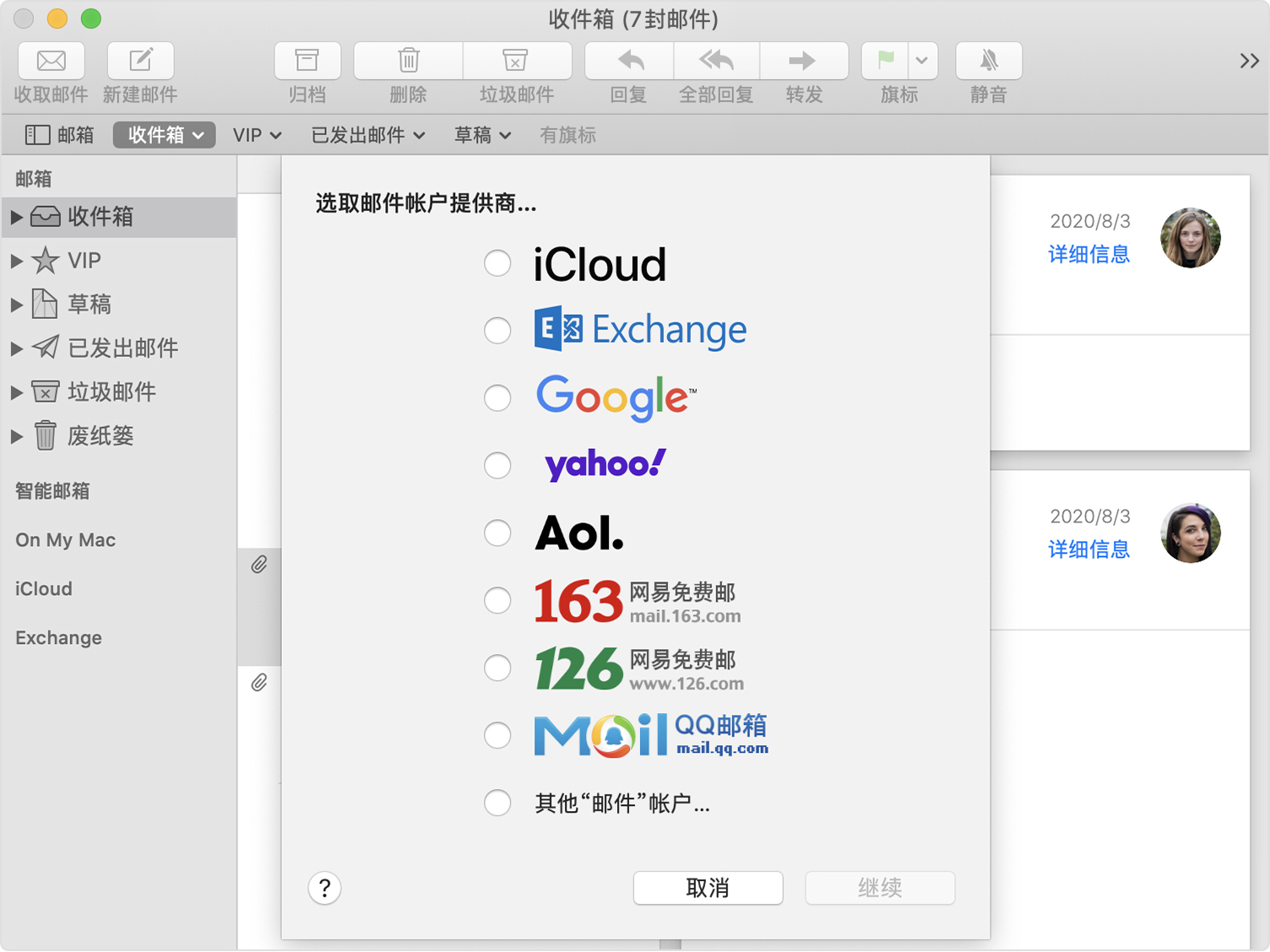Select the On My Mac sidebar section
Image resolution: width=1270 pixels, height=952 pixels.
click(66, 540)
